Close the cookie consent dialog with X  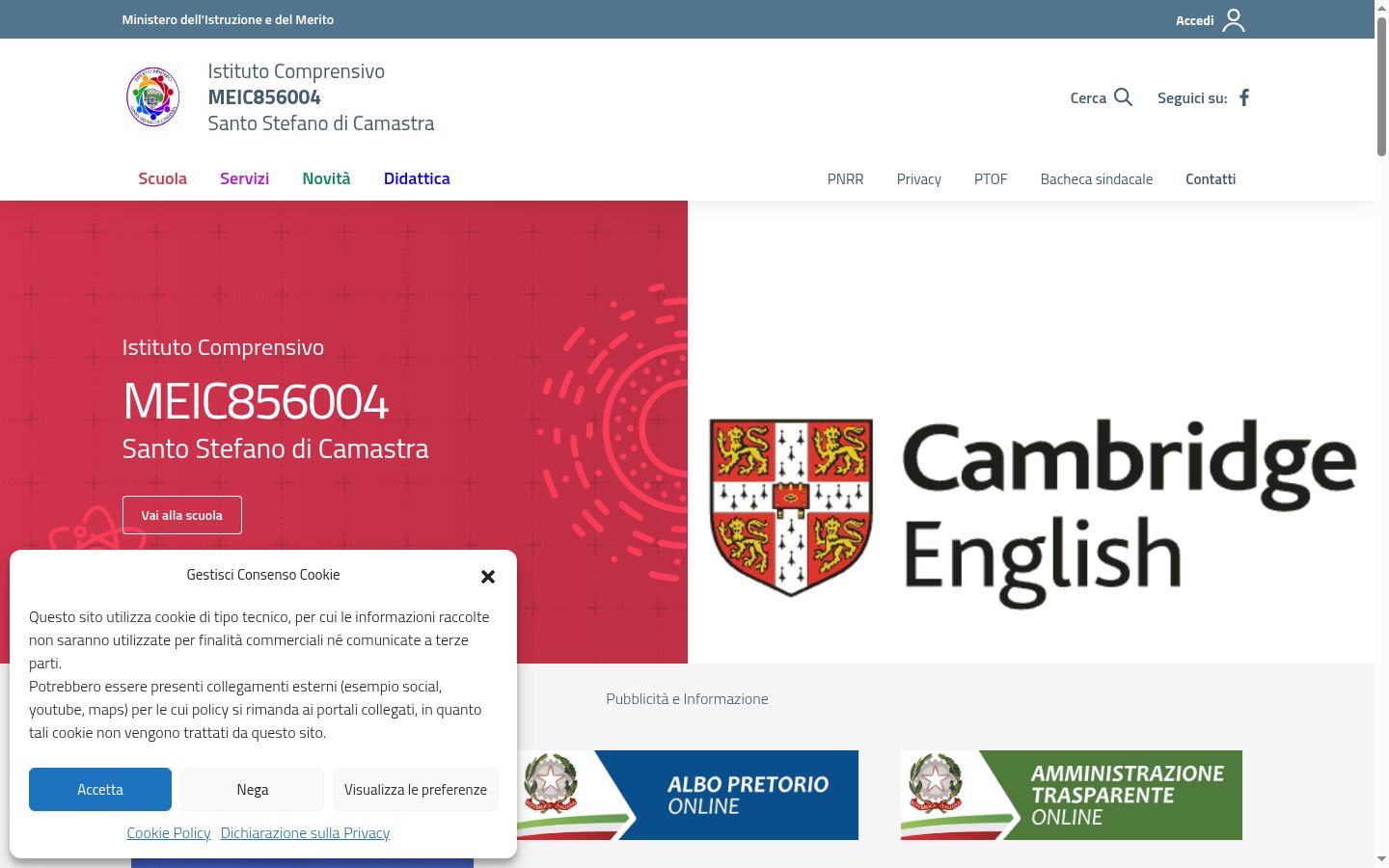coord(488,576)
